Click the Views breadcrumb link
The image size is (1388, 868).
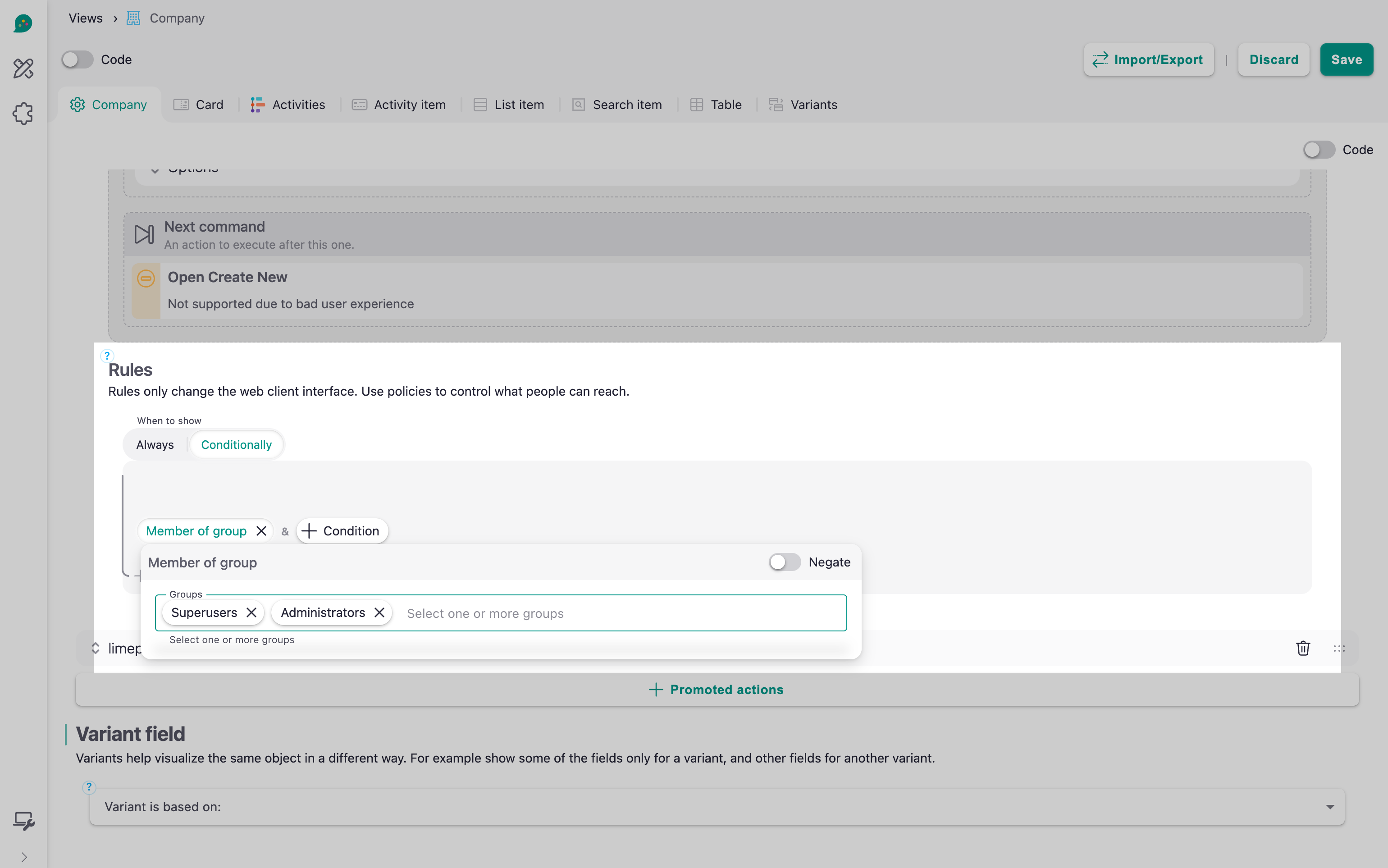(86, 18)
